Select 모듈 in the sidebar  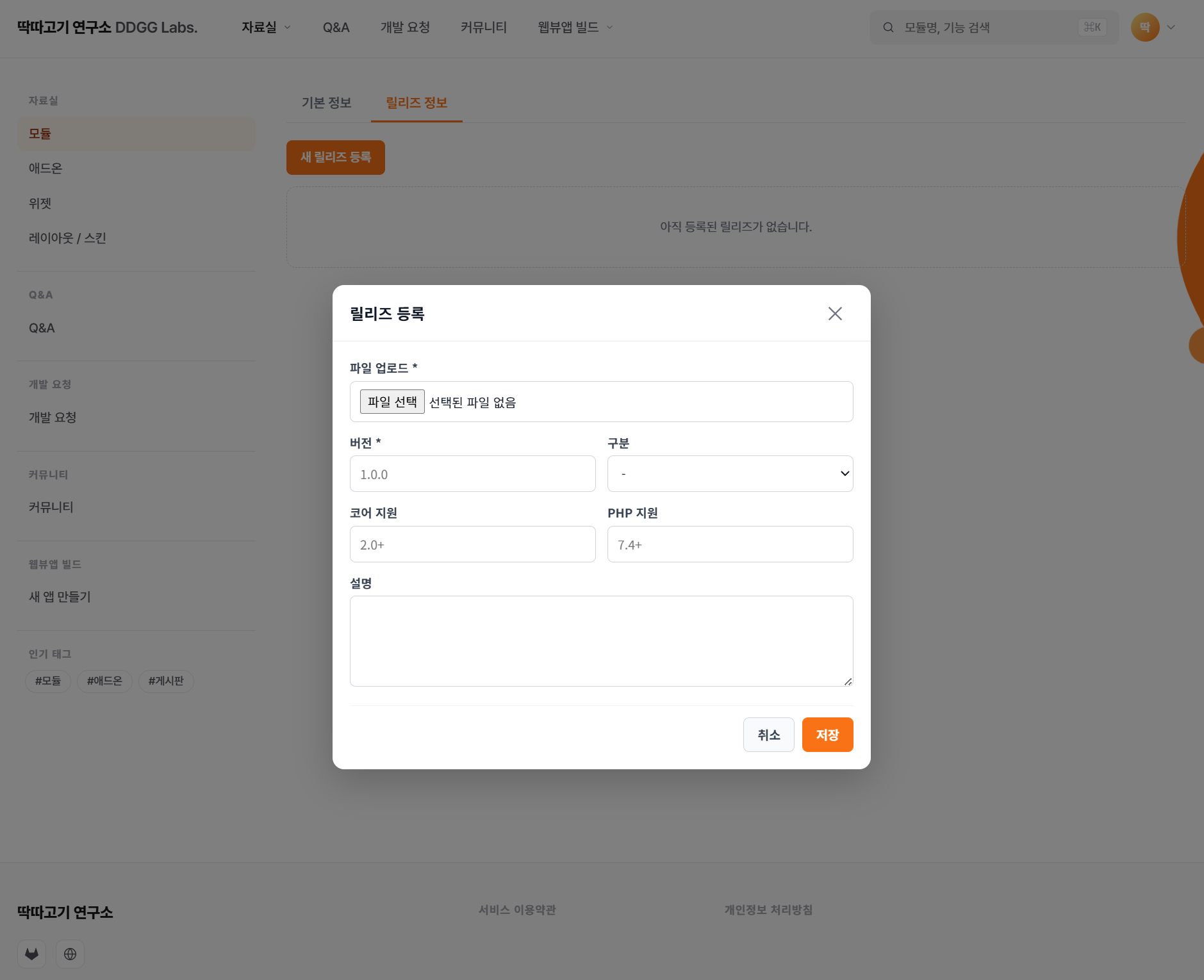136,134
